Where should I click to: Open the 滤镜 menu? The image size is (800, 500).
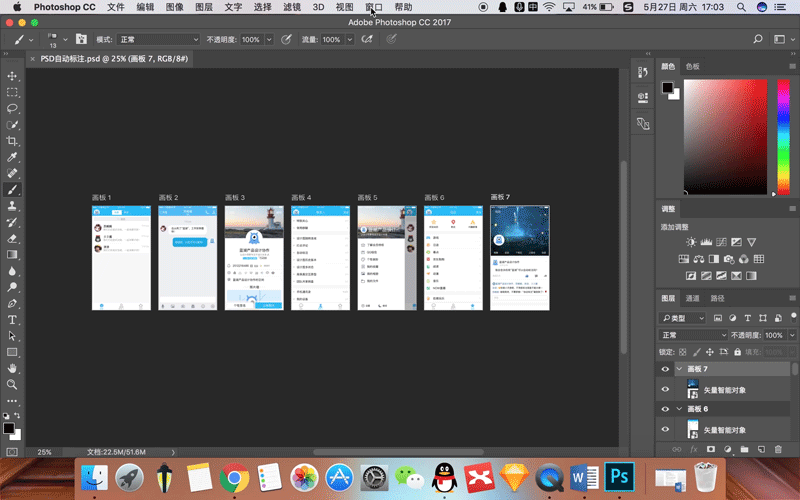click(x=292, y=7)
